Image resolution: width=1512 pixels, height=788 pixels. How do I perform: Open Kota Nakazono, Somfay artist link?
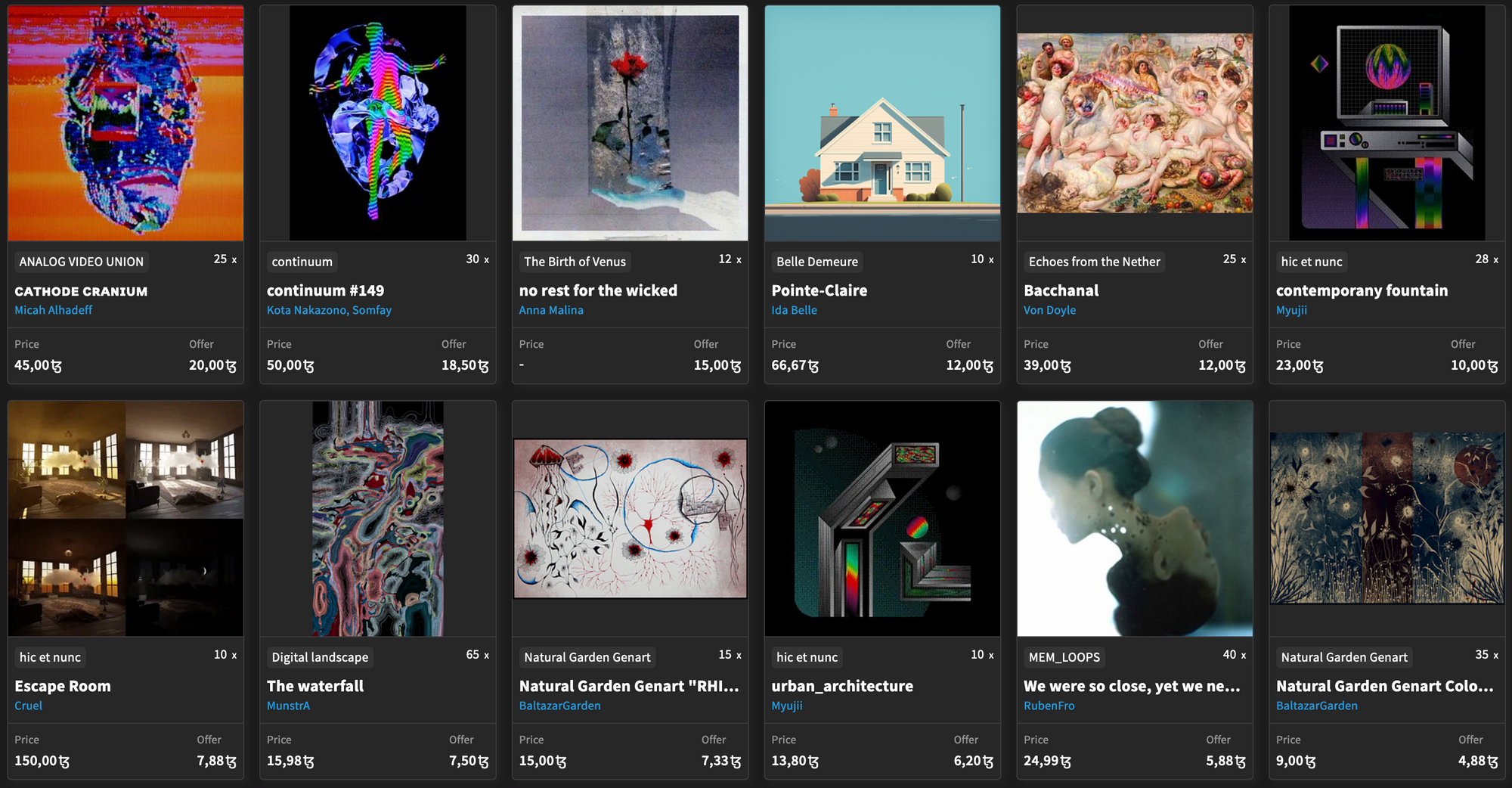point(329,310)
